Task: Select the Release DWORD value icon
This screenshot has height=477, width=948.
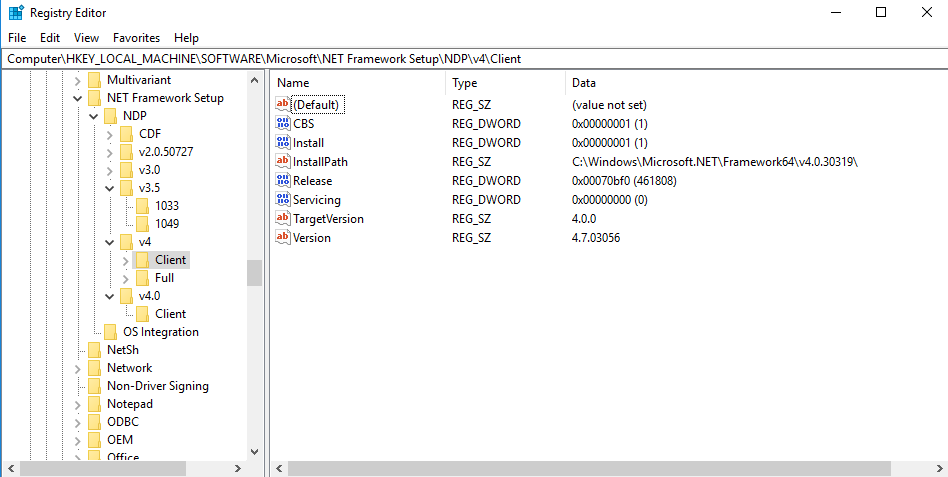Action: coord(282,180)
